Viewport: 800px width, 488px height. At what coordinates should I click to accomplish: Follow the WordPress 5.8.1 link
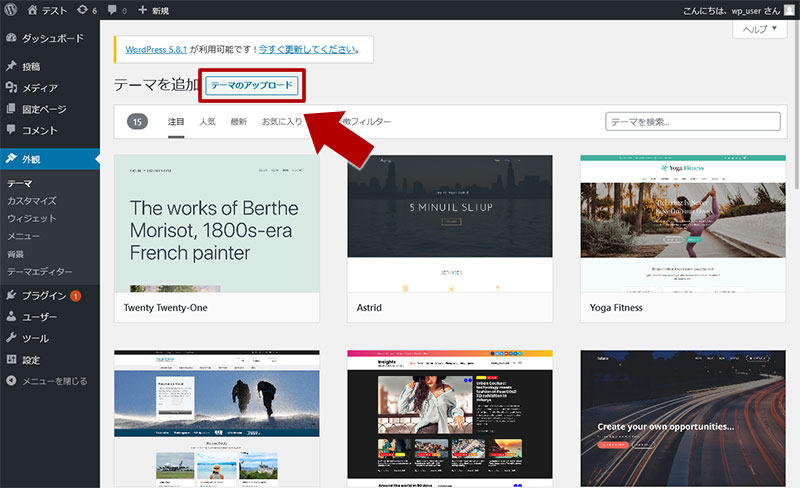[x=156, y=50]
